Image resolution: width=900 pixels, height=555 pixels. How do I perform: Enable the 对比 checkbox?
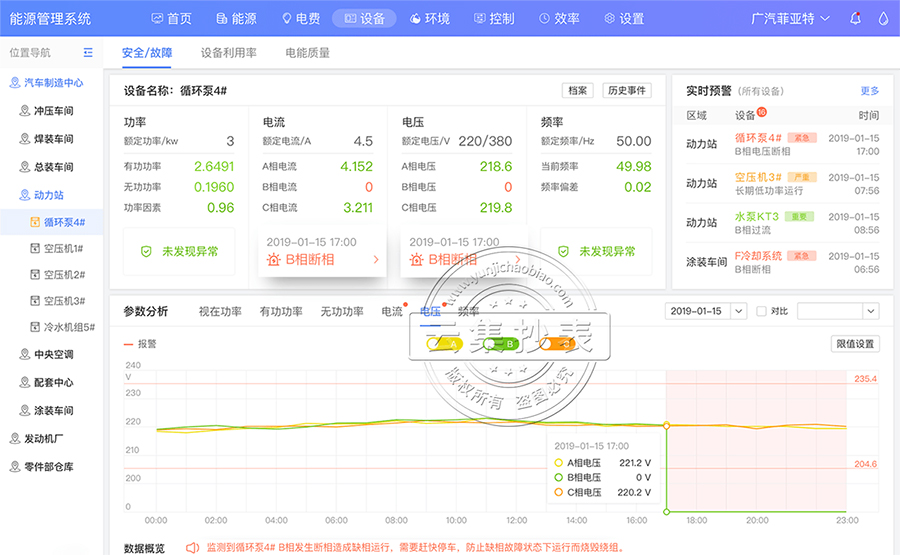click(x=761, y=311)
